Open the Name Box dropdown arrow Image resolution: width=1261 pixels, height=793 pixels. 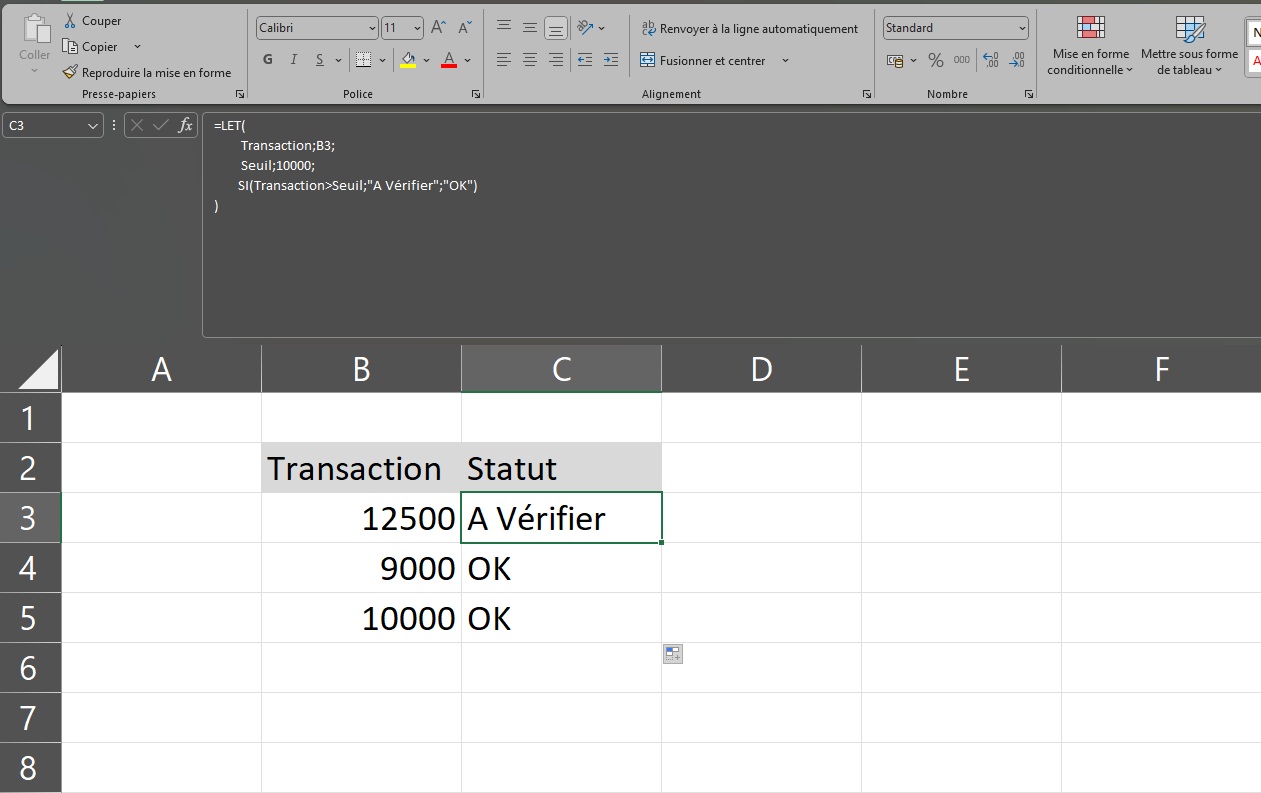(94, 126)
